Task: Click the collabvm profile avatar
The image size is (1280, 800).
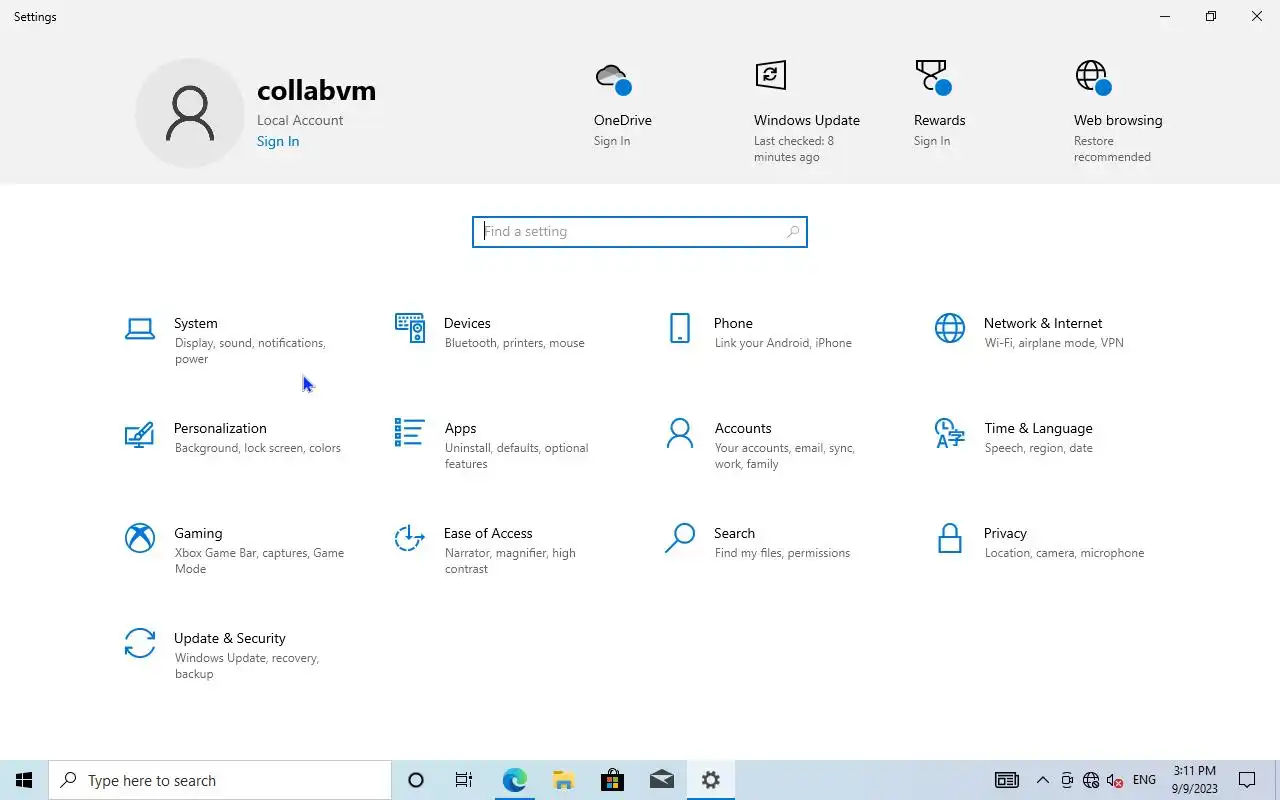Action: click(190, 113)
